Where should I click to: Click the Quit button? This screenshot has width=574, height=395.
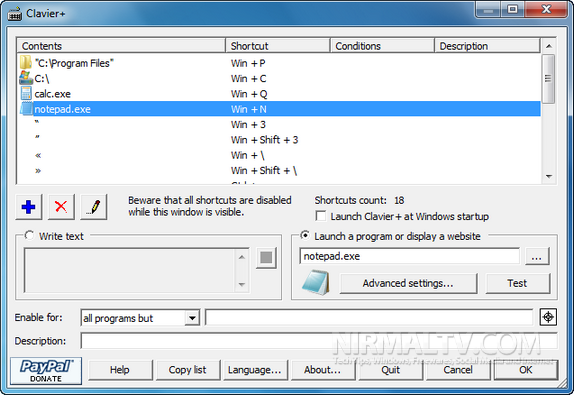coord(391,370)
